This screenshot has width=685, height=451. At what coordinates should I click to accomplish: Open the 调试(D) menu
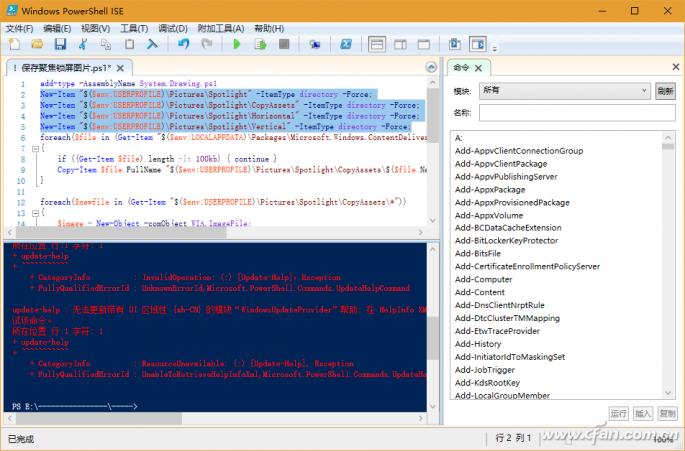click(x=173, y=28)
